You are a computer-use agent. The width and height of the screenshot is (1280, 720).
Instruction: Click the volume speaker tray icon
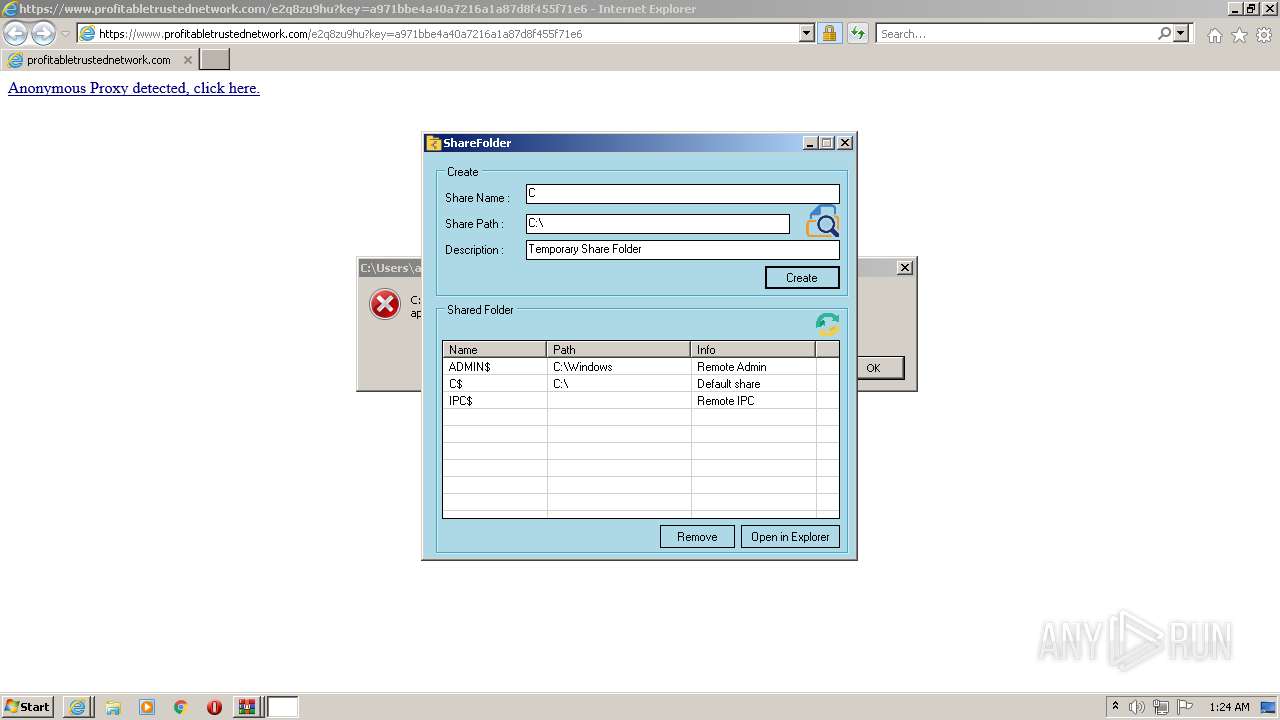(1137, 707)
